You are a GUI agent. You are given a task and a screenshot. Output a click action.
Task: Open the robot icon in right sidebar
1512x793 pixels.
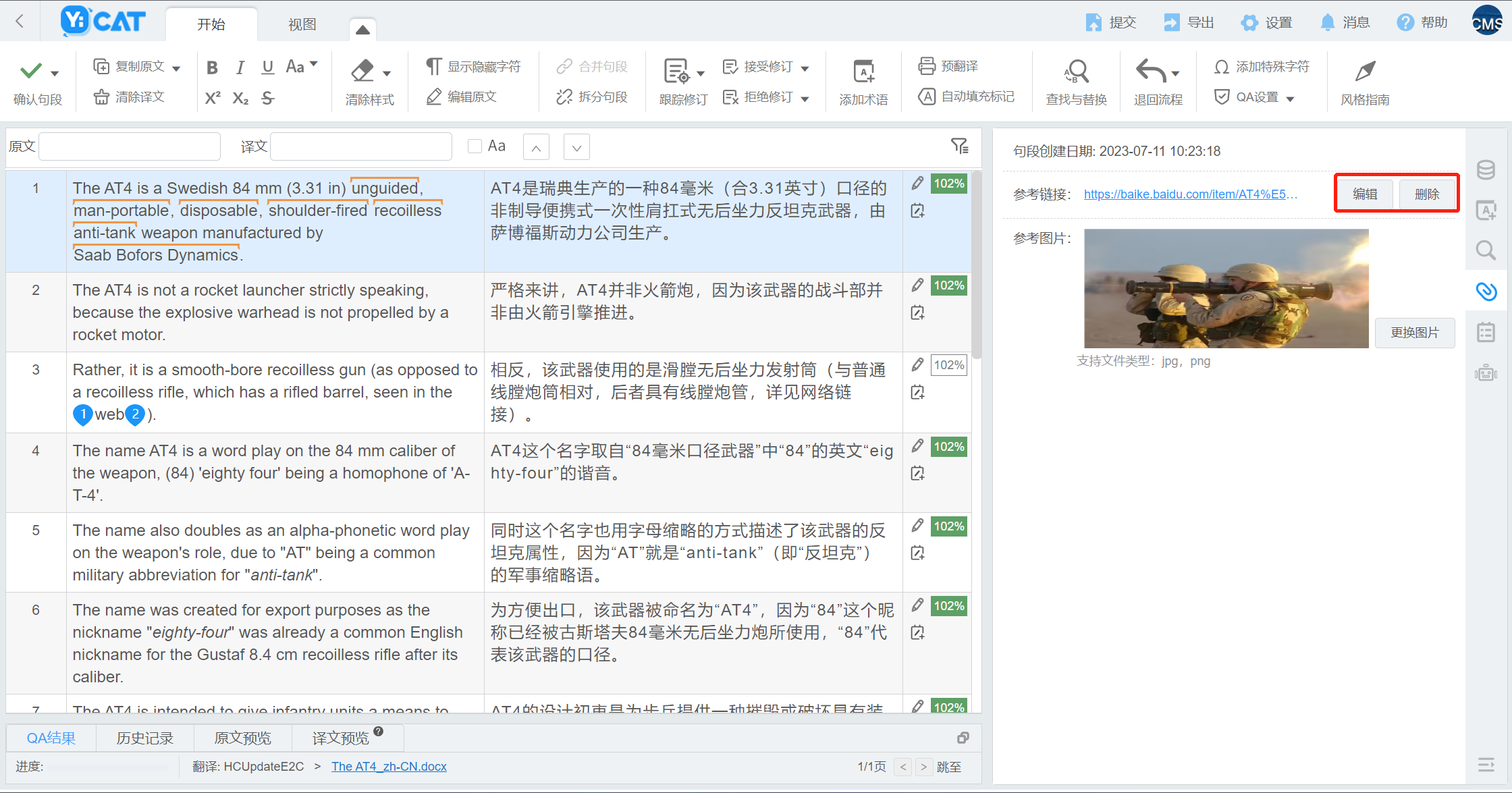coord(1486,373)
